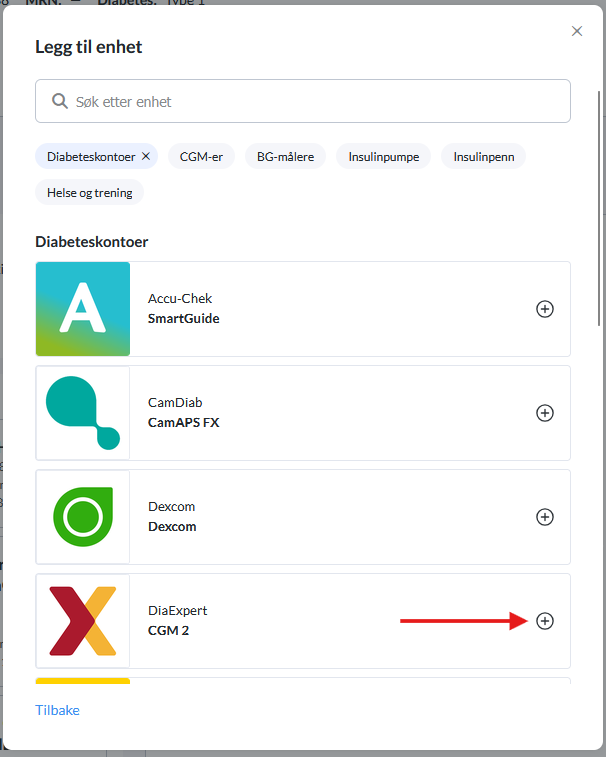Screen dimensions: 606x757
Task: Add the Dexcom account via plus icon
Action: coord(545,517)
